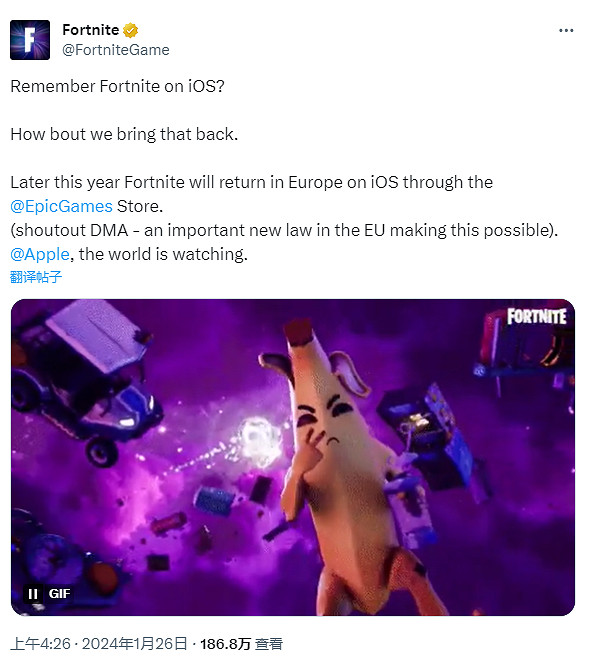589x658 pixels.
Task: View the 186.8万 查看 view count
Action: point(241,644)
